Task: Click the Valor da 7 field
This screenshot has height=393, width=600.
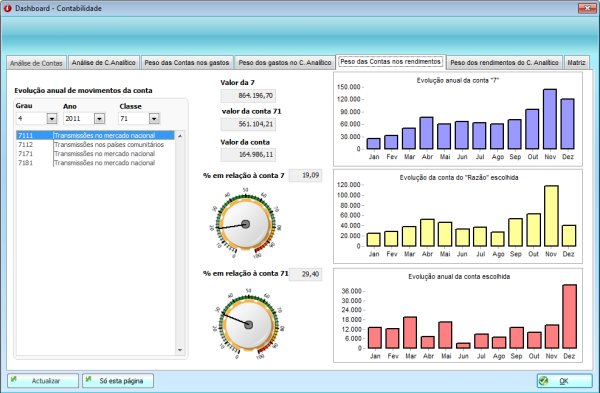Action: [248, 96]
